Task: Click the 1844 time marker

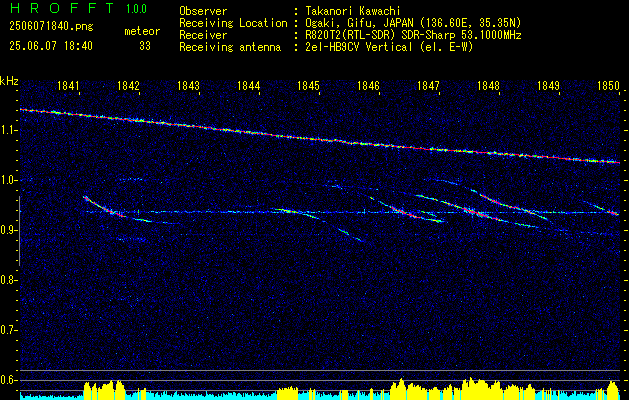Action: coord(248,86)
